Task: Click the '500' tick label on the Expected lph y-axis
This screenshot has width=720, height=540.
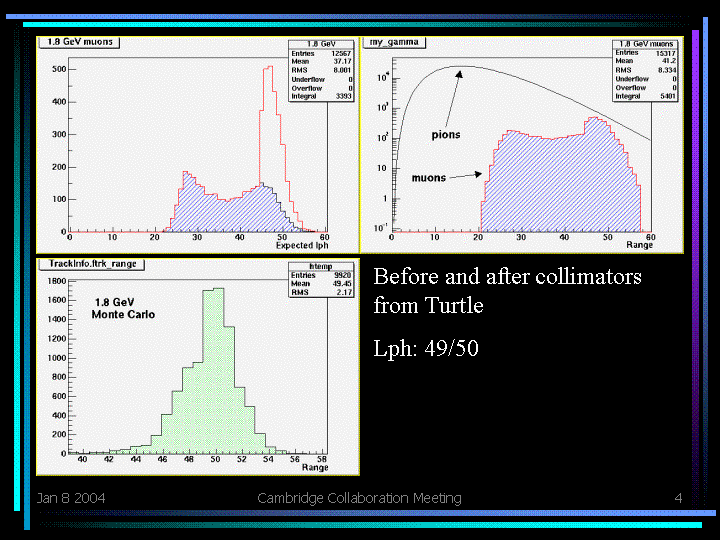Action: [x=59, y=69]
